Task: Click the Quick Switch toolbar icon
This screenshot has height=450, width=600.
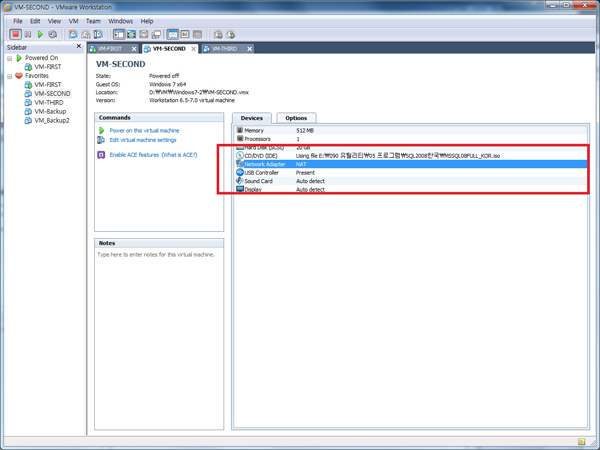Action: coord(144,34)
